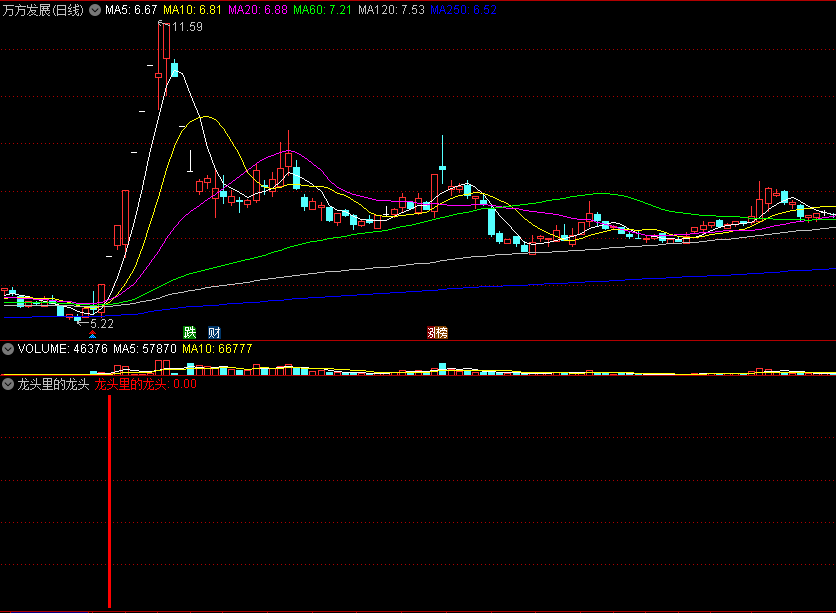
Task: Expand the 万方发展 main chart indicator dropdown
Action: click(x=95, y=10)
